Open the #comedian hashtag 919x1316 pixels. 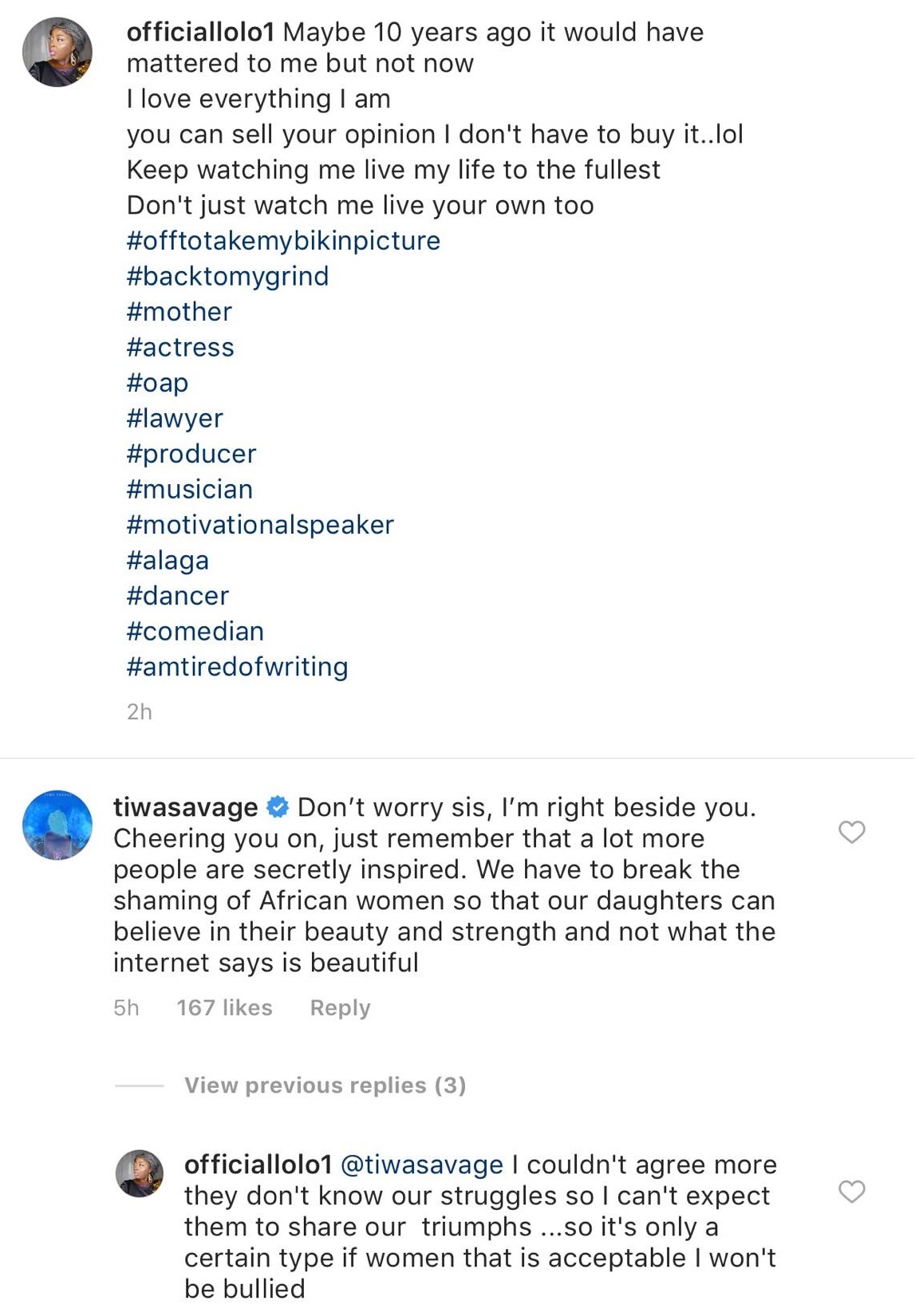(x=195, y=631)
